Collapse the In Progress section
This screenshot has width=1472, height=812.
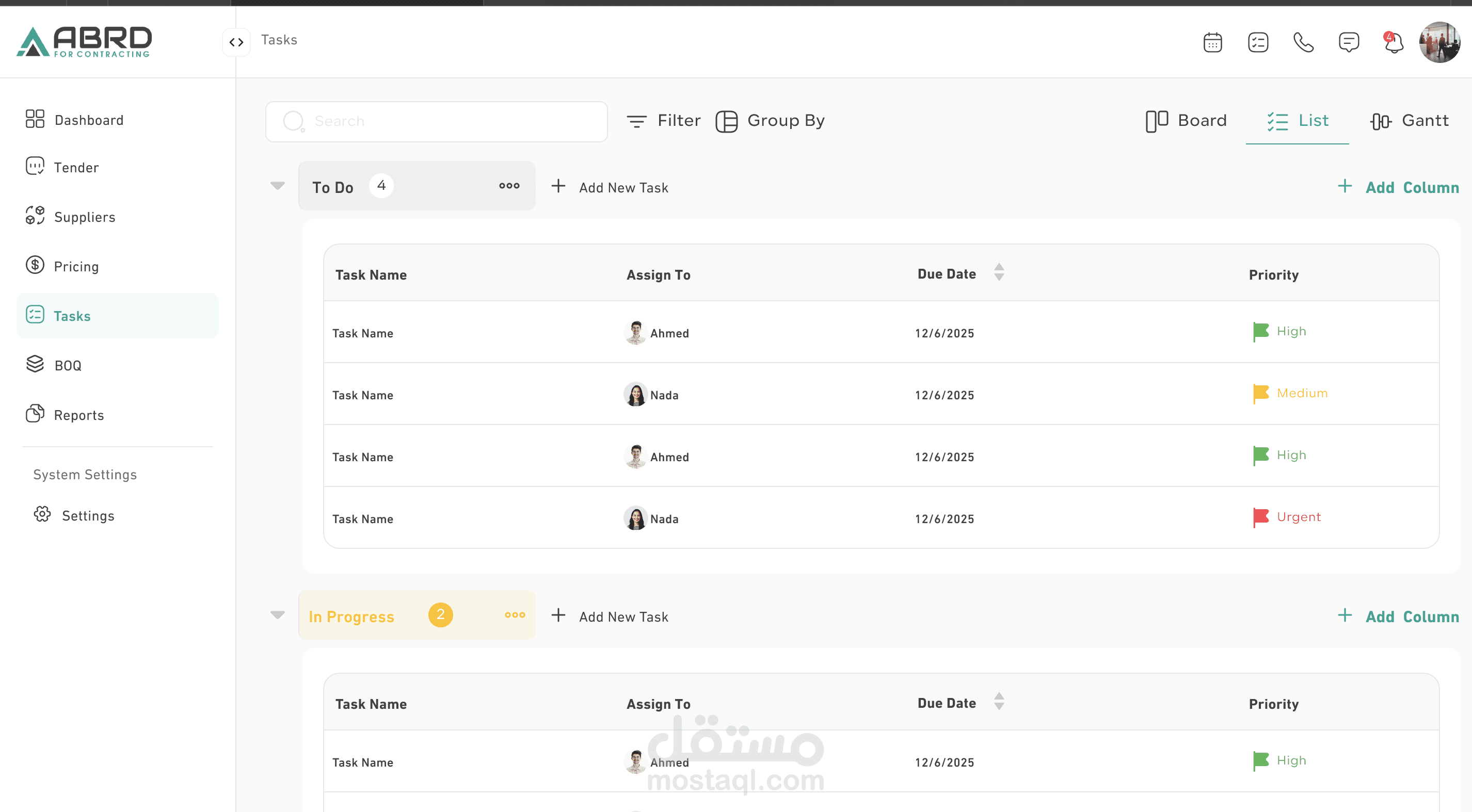(x=278, y=615)
